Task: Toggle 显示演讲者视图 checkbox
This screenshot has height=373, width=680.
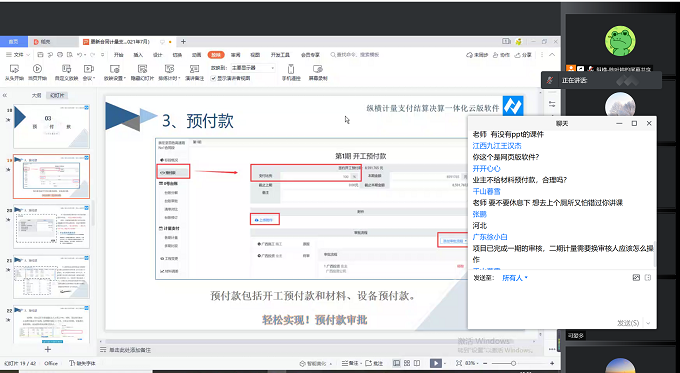Action: coord(213,79)
